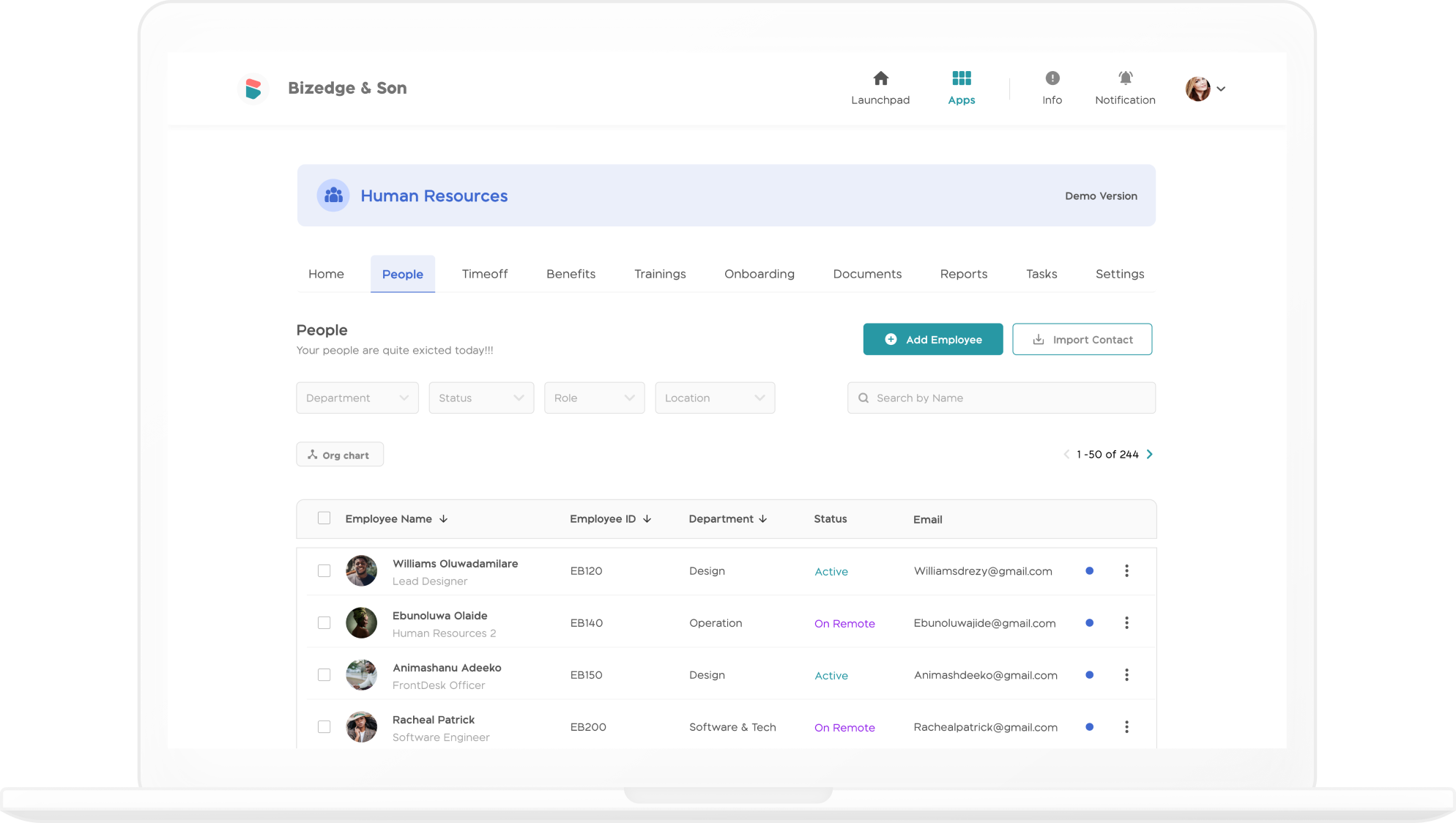Click the Demo Version label

tap(1101, 195)
